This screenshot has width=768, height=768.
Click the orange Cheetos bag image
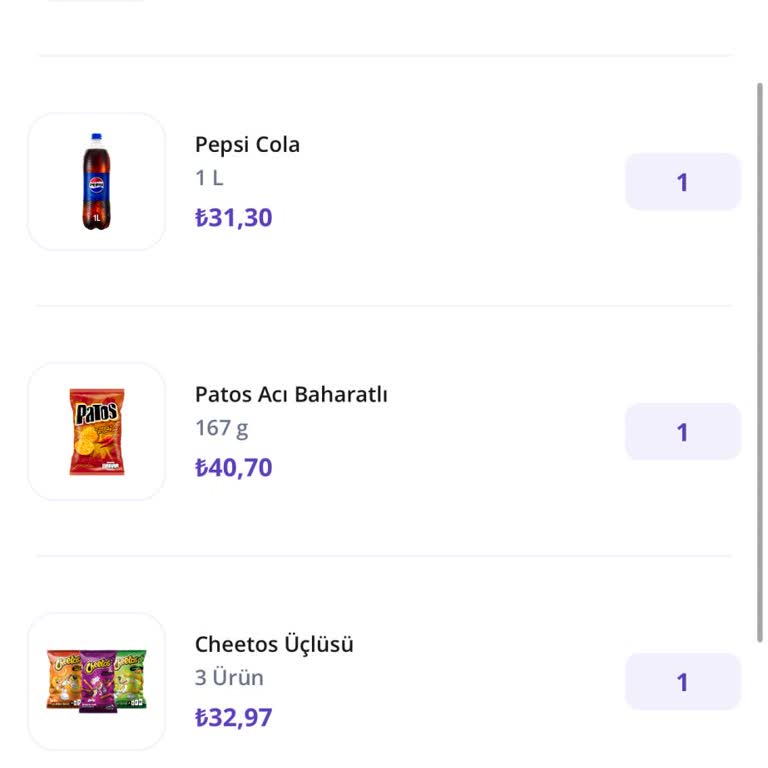click(x=64, y=681)
